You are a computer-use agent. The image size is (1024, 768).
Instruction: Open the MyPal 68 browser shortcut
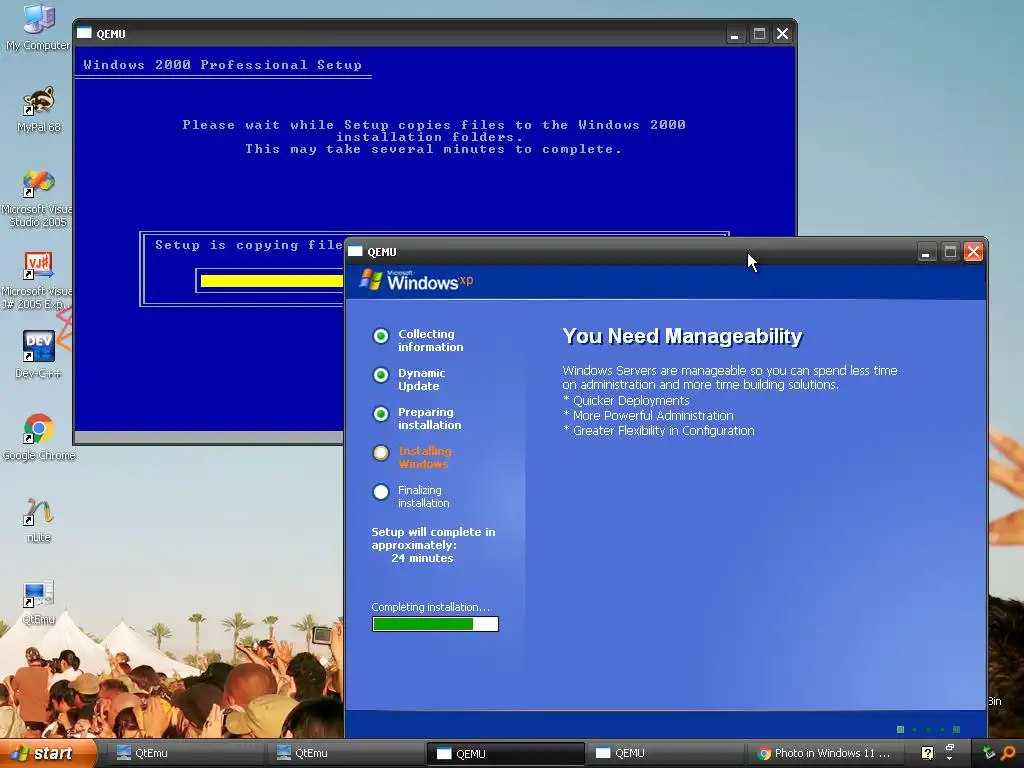pos(39,109)
